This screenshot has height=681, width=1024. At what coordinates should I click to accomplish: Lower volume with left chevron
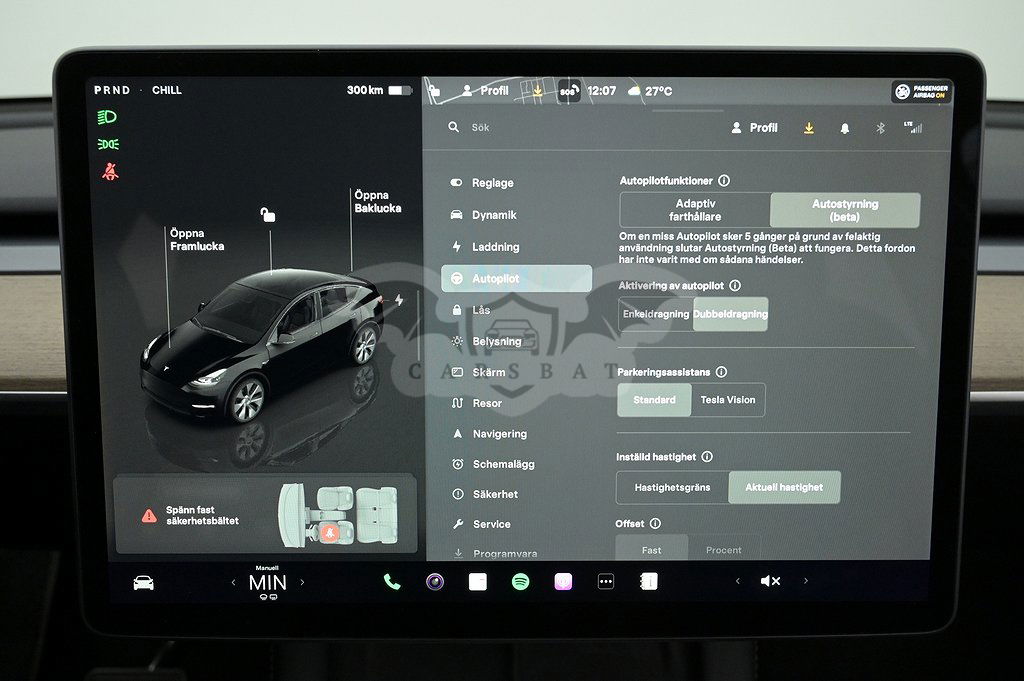(738, 581)
